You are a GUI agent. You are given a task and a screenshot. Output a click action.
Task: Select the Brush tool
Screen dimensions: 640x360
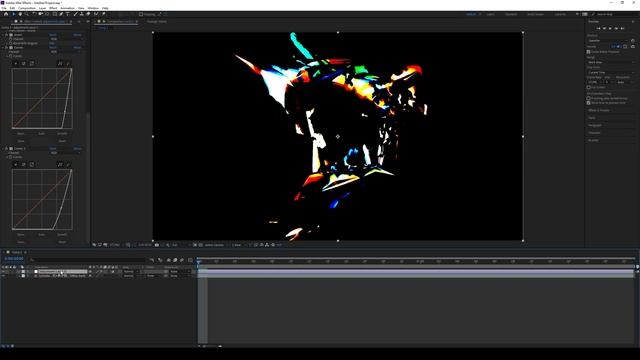pos(75,14)
